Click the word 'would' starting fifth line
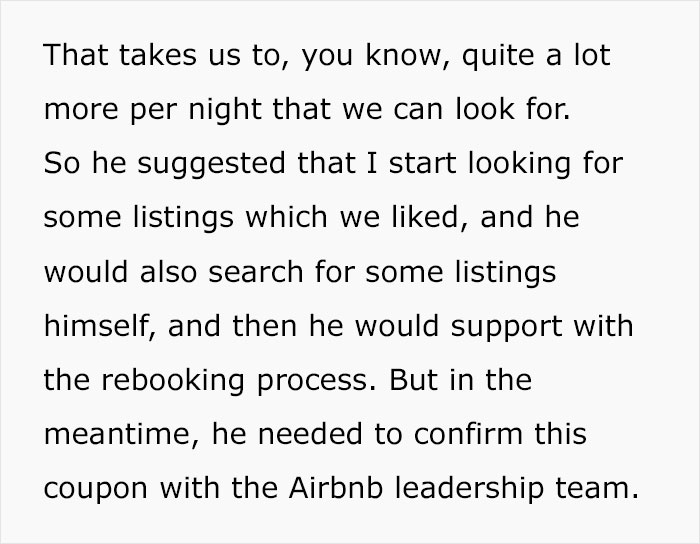This screenshot has width=700, height=544. 83,271
